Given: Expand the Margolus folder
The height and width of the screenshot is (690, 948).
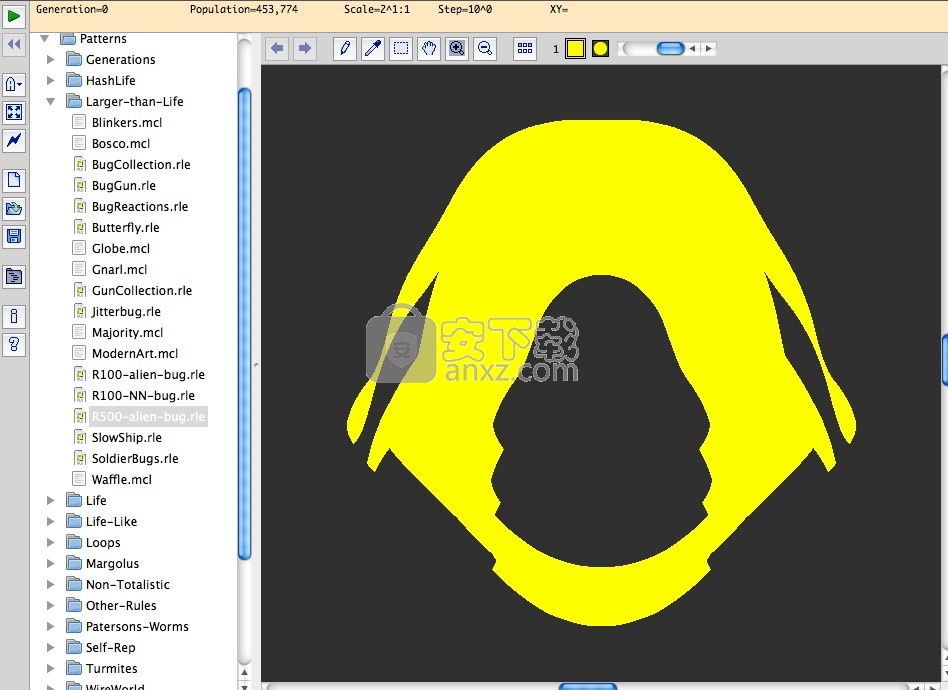Looking at the screenshot, I should [51, 564].
